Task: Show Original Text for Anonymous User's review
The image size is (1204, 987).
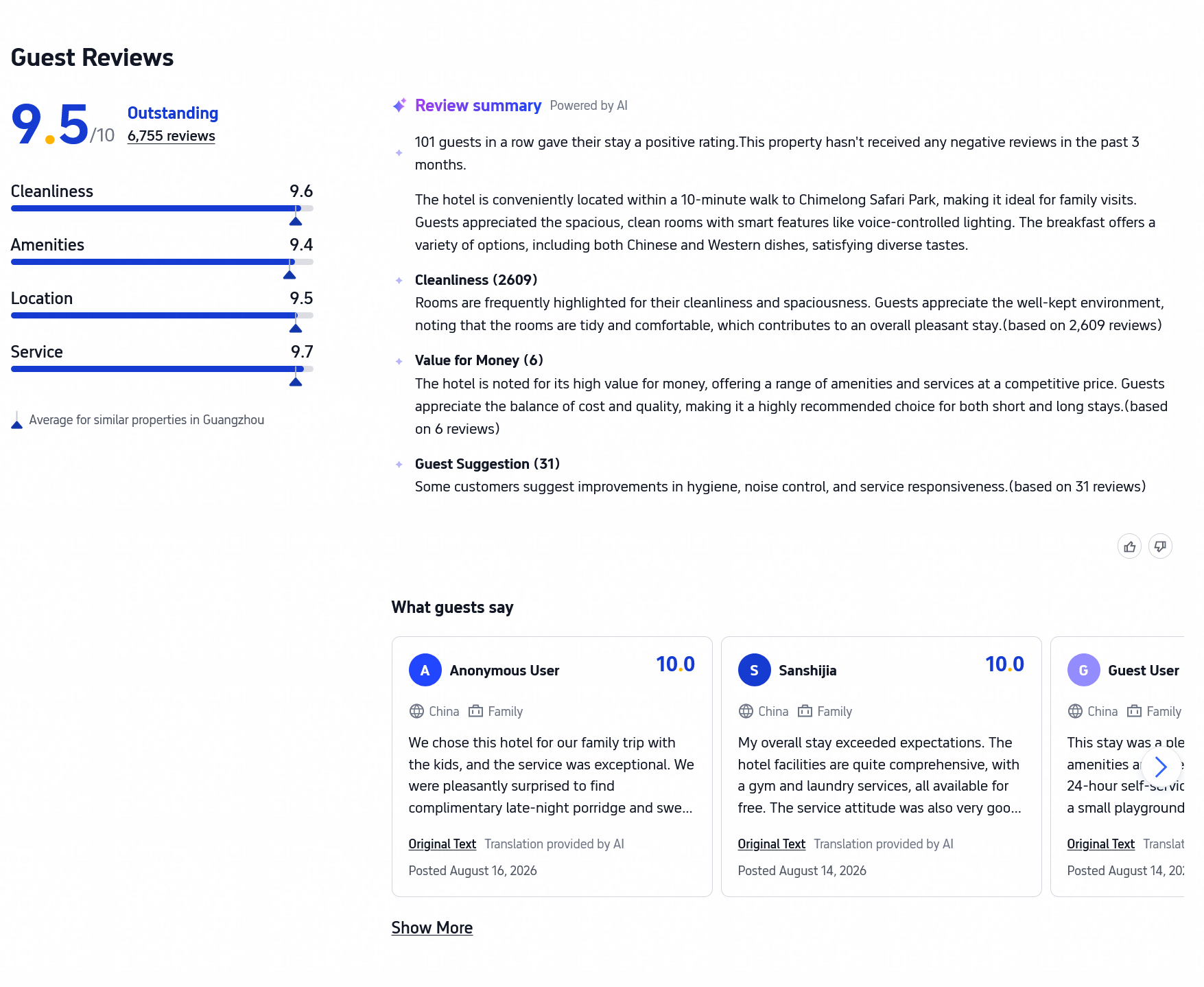Action: pyautogui.click(x=442, y=844)
